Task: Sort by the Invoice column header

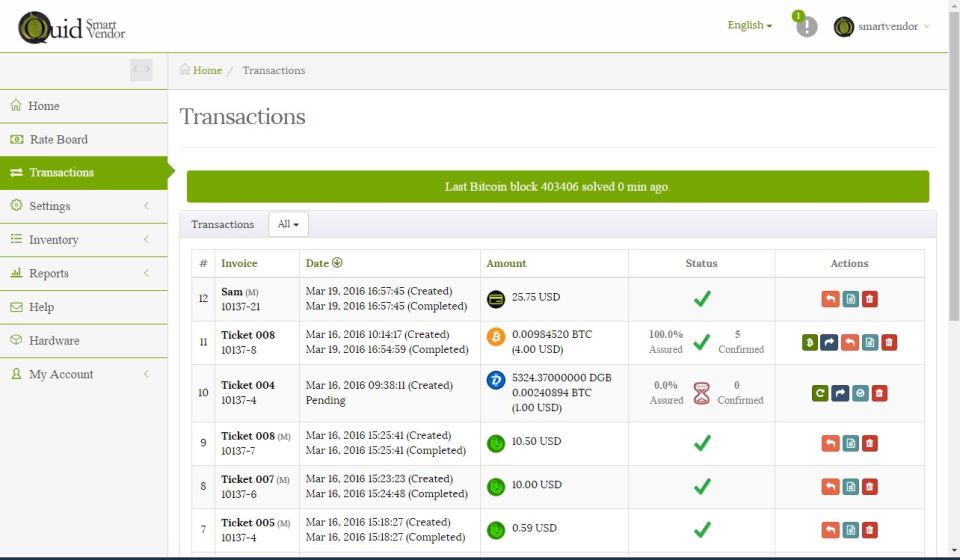Action: [x=239, y=263]
